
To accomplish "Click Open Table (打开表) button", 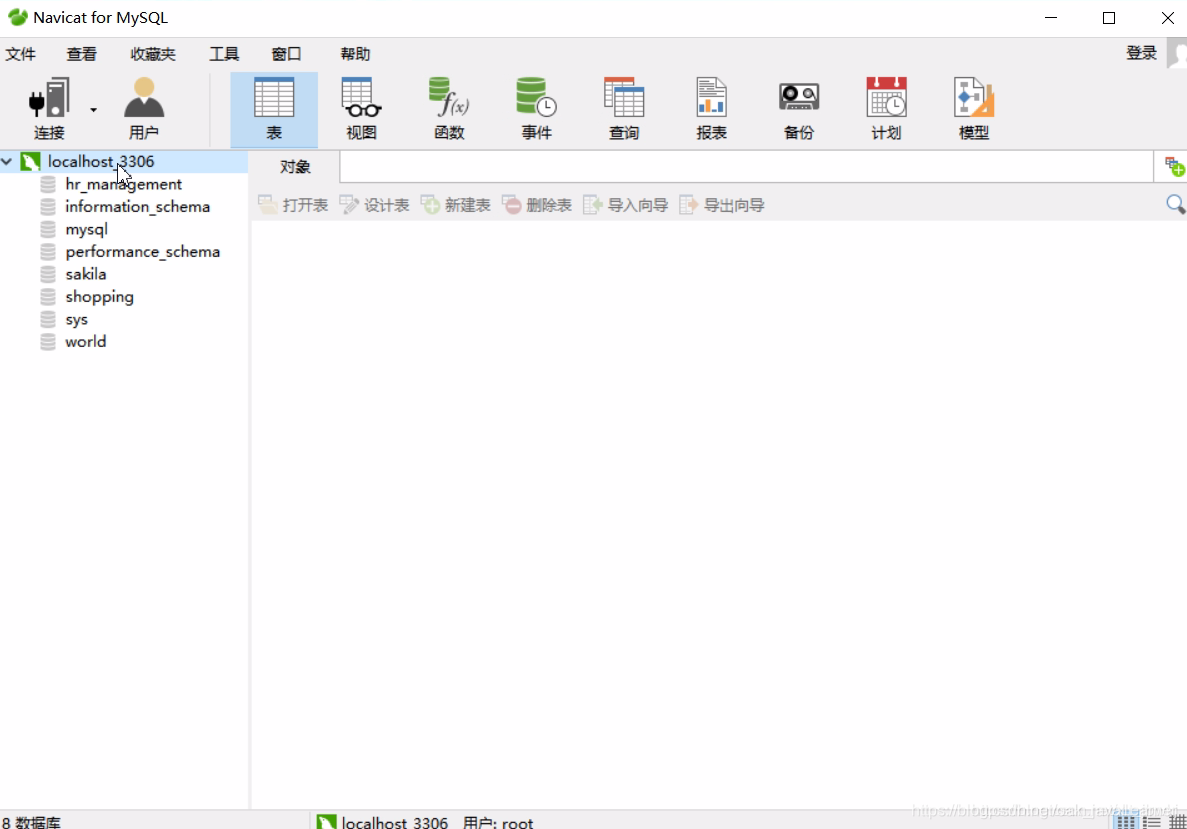I will (x=293, y=205).
